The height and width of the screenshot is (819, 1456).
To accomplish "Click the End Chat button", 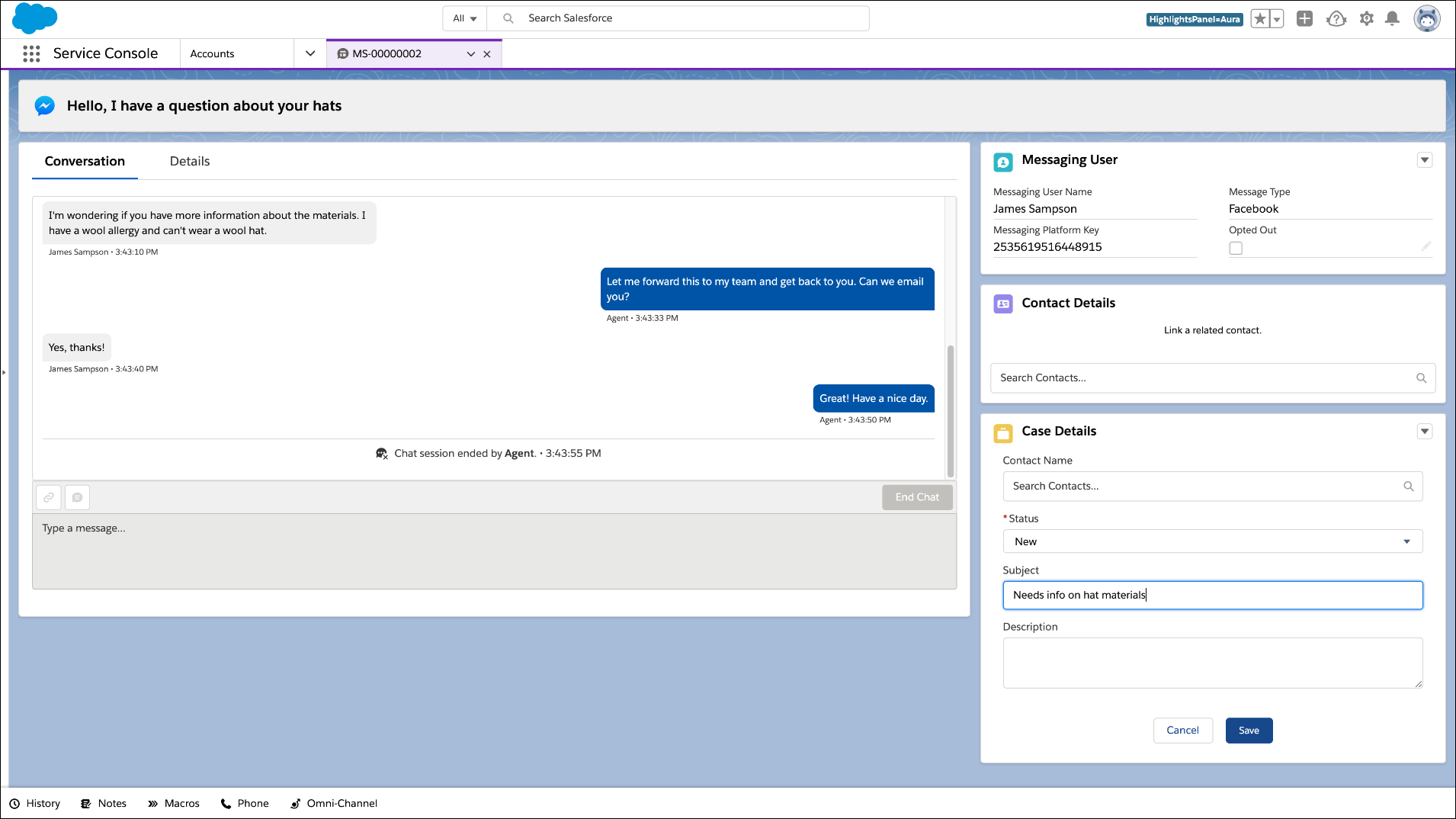I will click(x=917, y=497).
